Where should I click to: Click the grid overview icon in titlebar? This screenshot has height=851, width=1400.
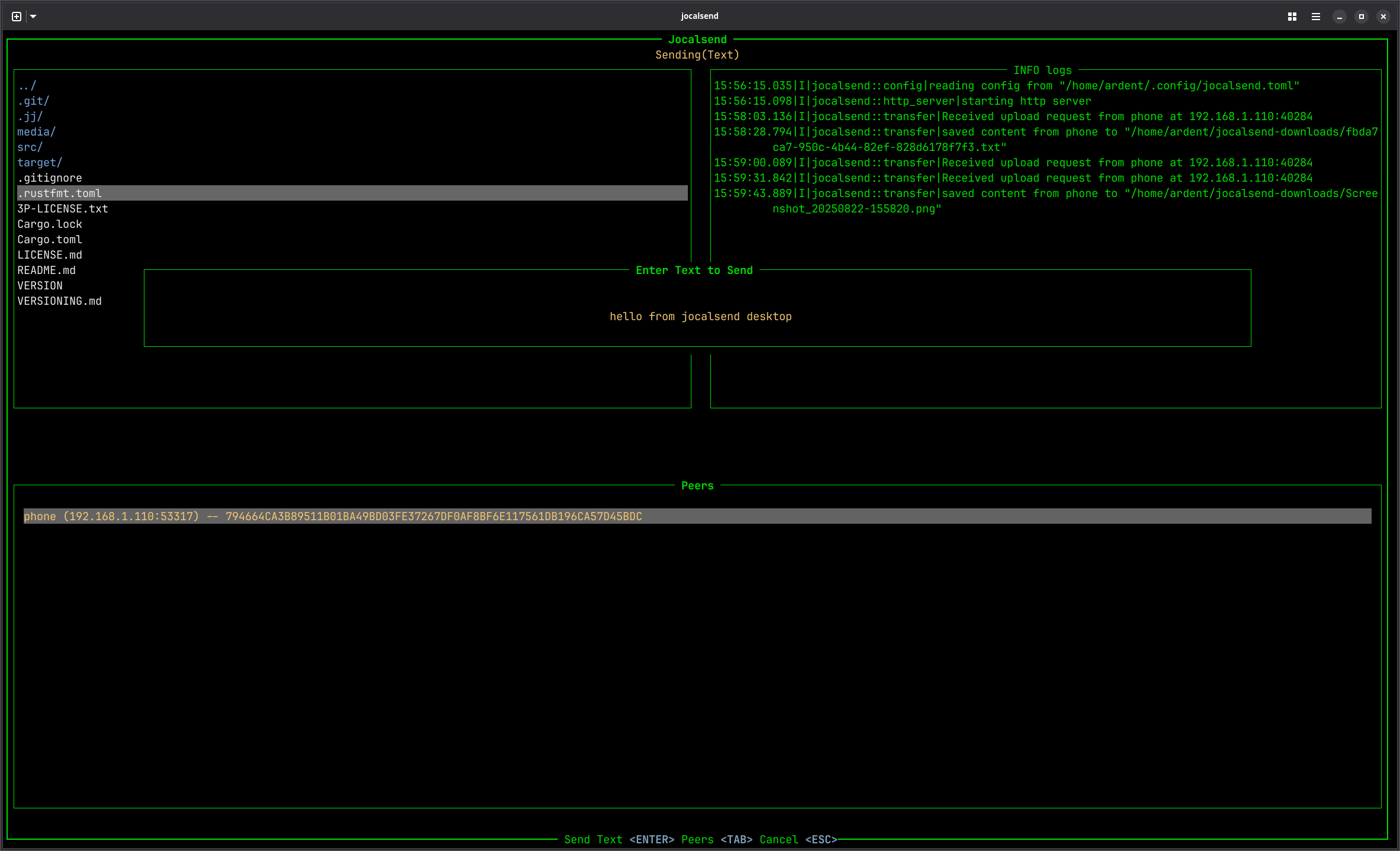1292,17
